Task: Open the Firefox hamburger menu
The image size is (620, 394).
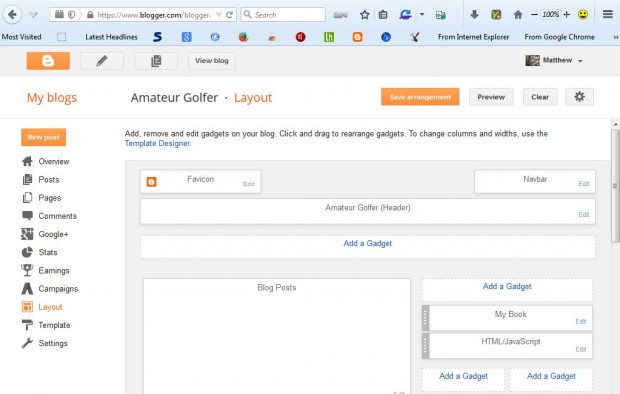Action: 608,15
